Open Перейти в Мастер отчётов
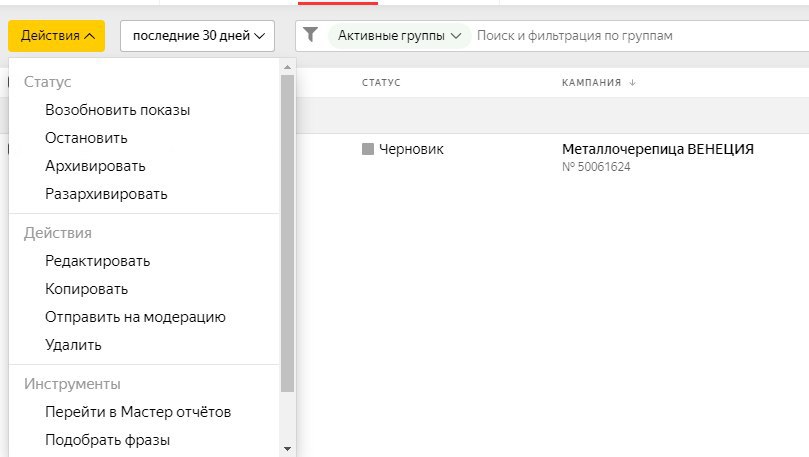 138,412
